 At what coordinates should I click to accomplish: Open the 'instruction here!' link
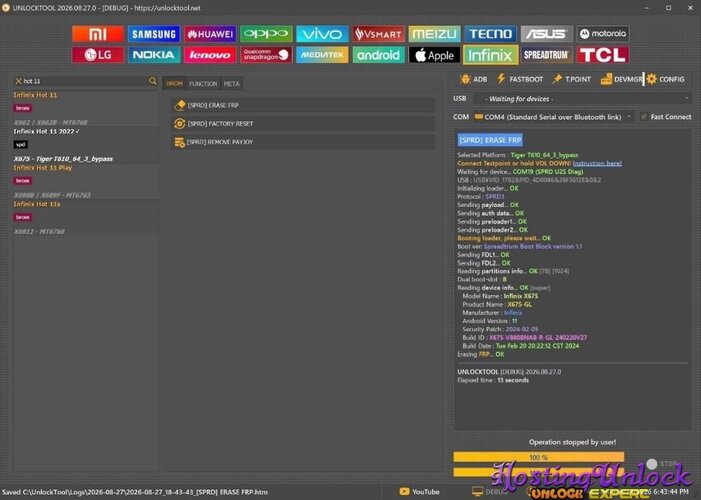[x=597, y=163]
